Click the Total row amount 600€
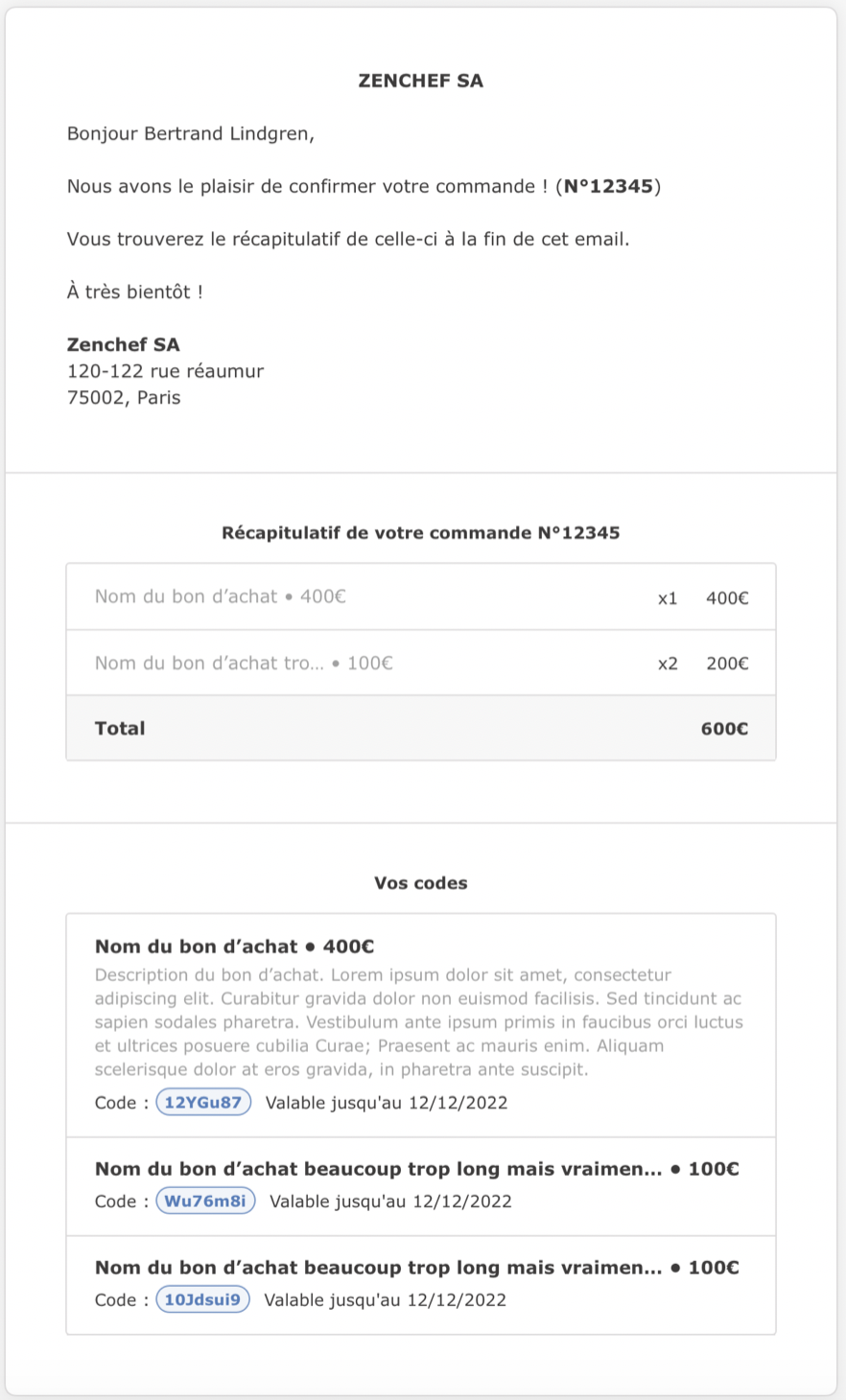This screenshot has width=846, height=1400. [x=724, y=729]
